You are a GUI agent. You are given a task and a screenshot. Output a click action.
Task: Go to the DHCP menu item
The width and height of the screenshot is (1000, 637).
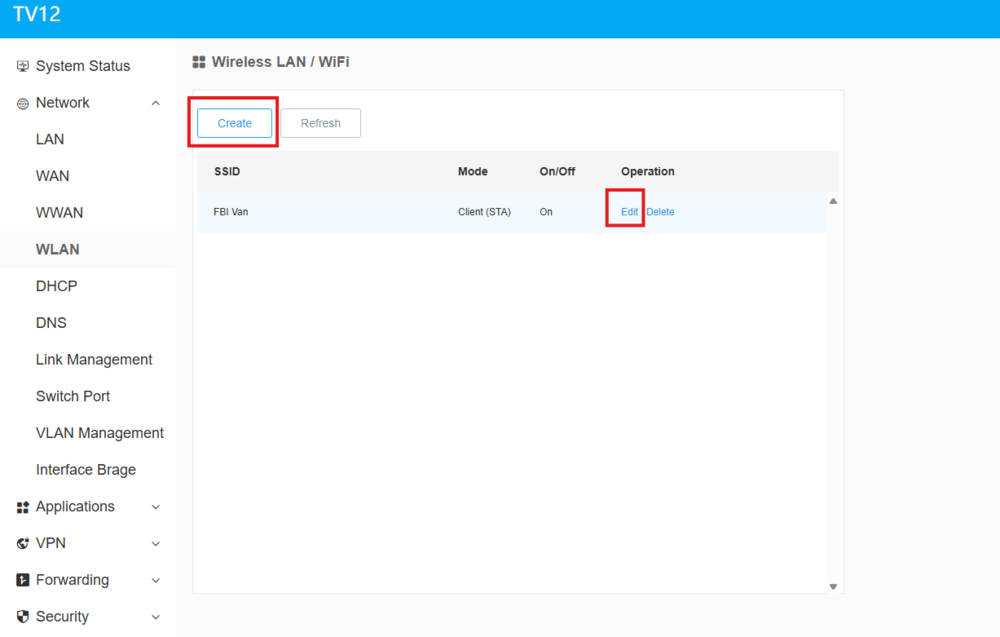(56, 286)
